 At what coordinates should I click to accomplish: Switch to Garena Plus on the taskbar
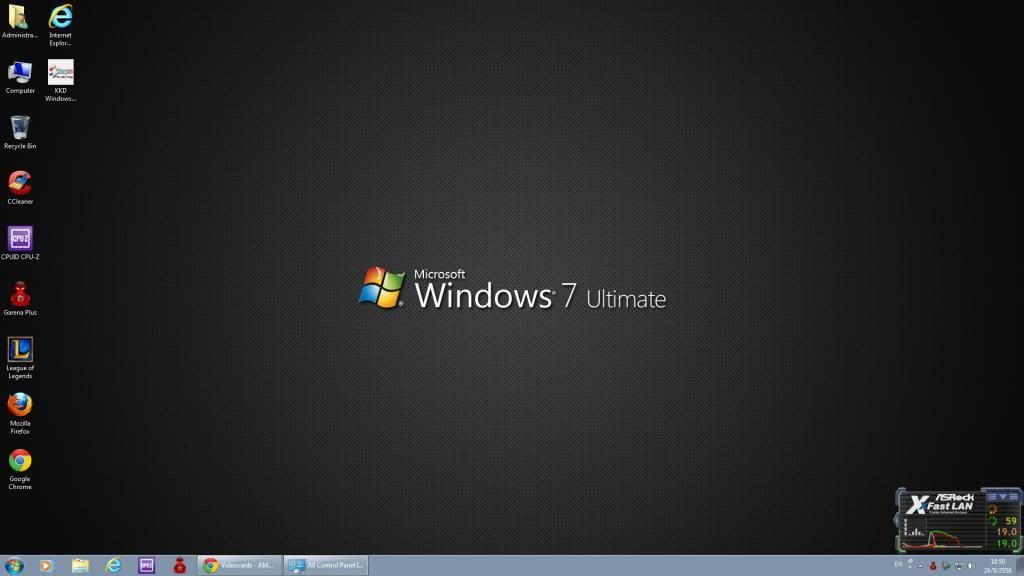180,566
